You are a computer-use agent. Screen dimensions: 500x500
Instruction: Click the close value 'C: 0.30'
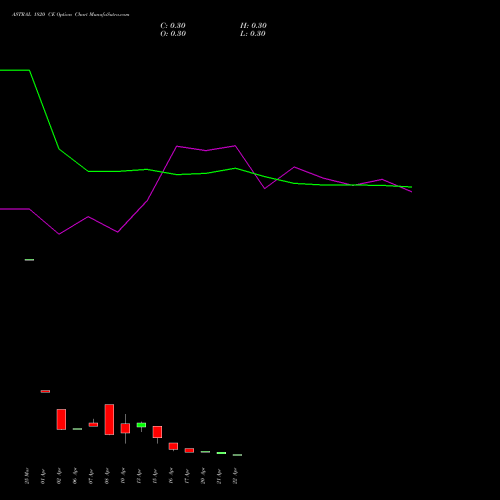173,26
